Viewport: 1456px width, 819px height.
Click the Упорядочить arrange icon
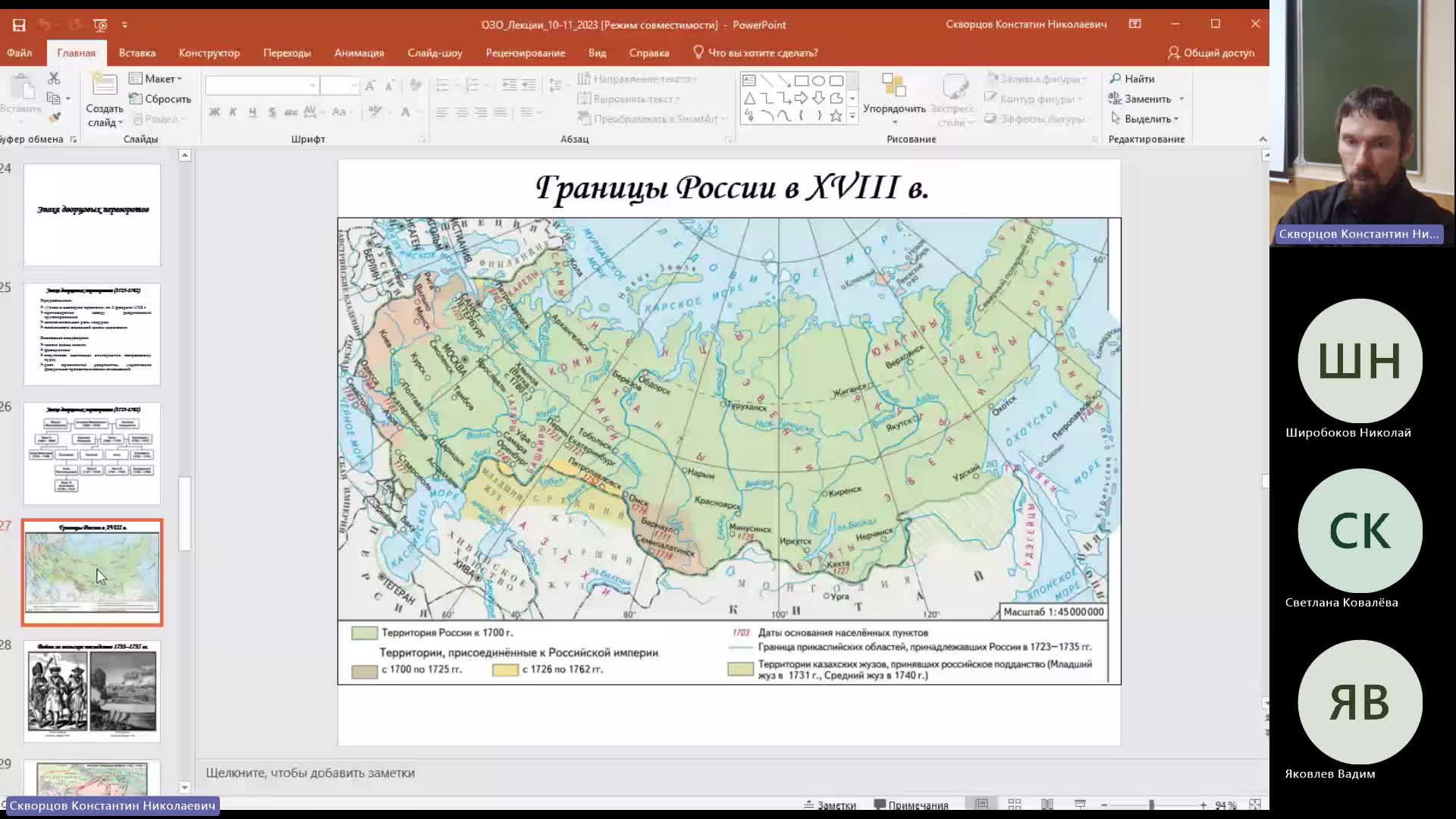894,86
